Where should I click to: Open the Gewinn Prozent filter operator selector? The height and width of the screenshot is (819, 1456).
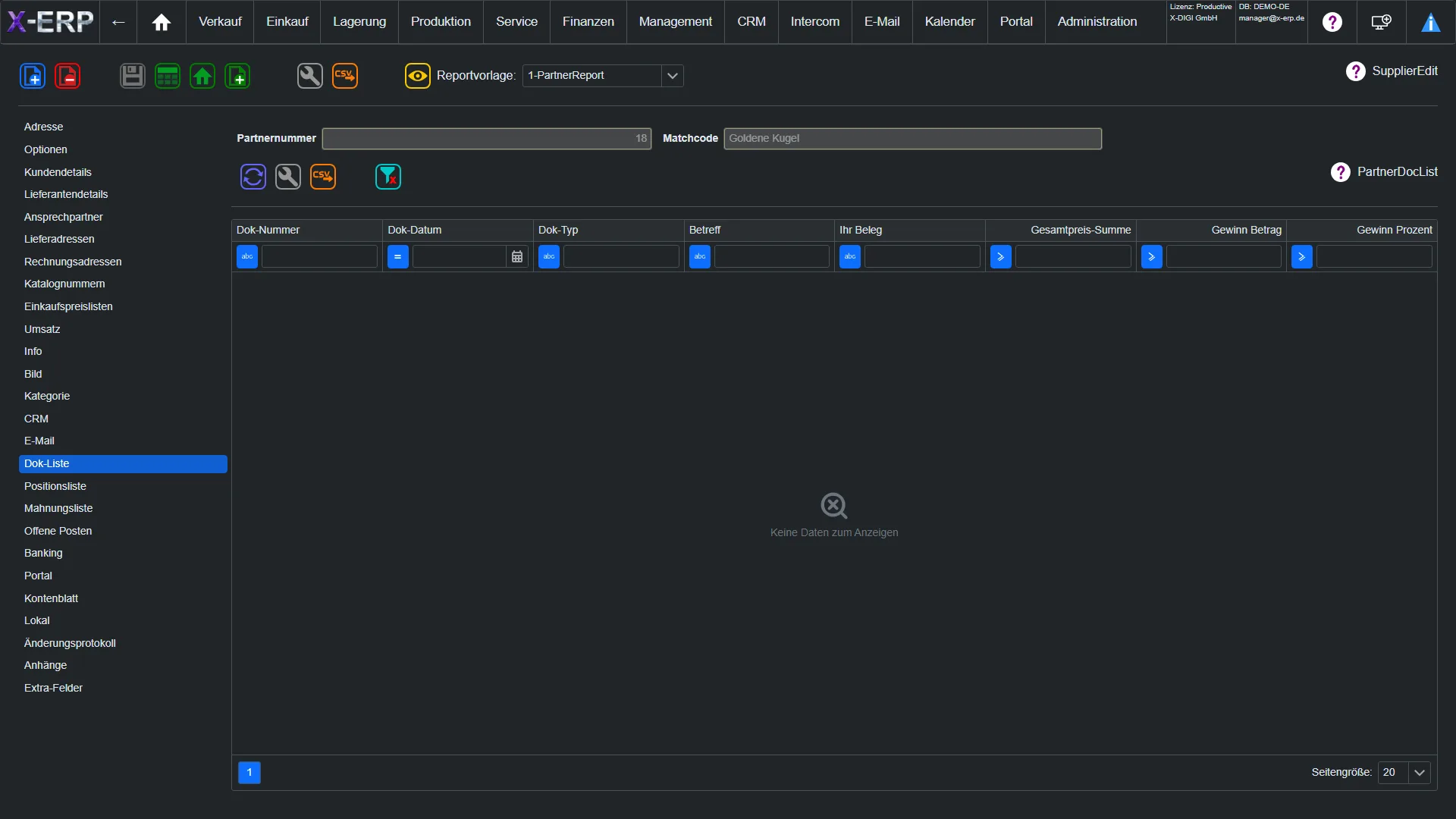tap(1302, 257)
